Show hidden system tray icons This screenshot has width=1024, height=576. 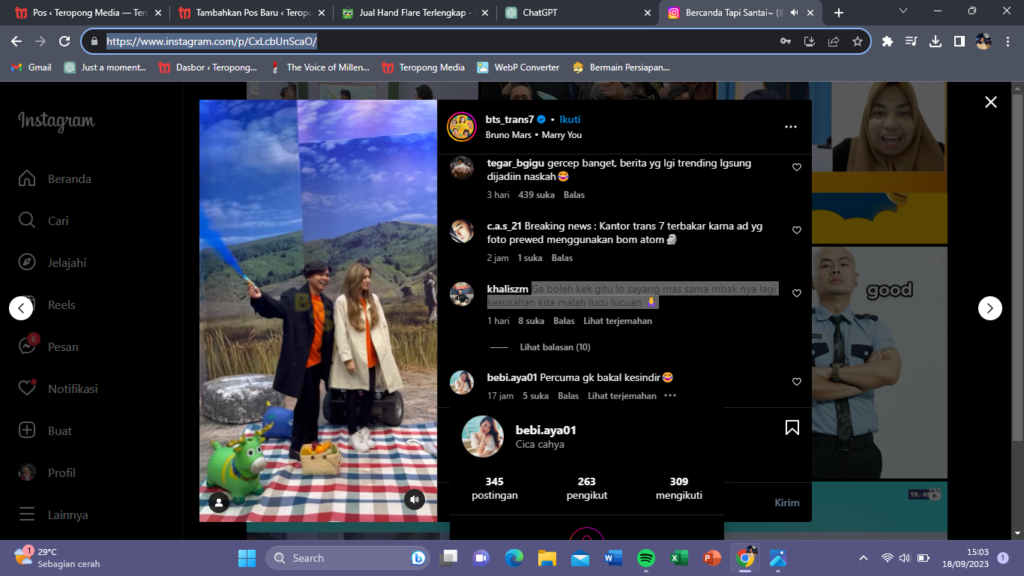pos(863,558)
